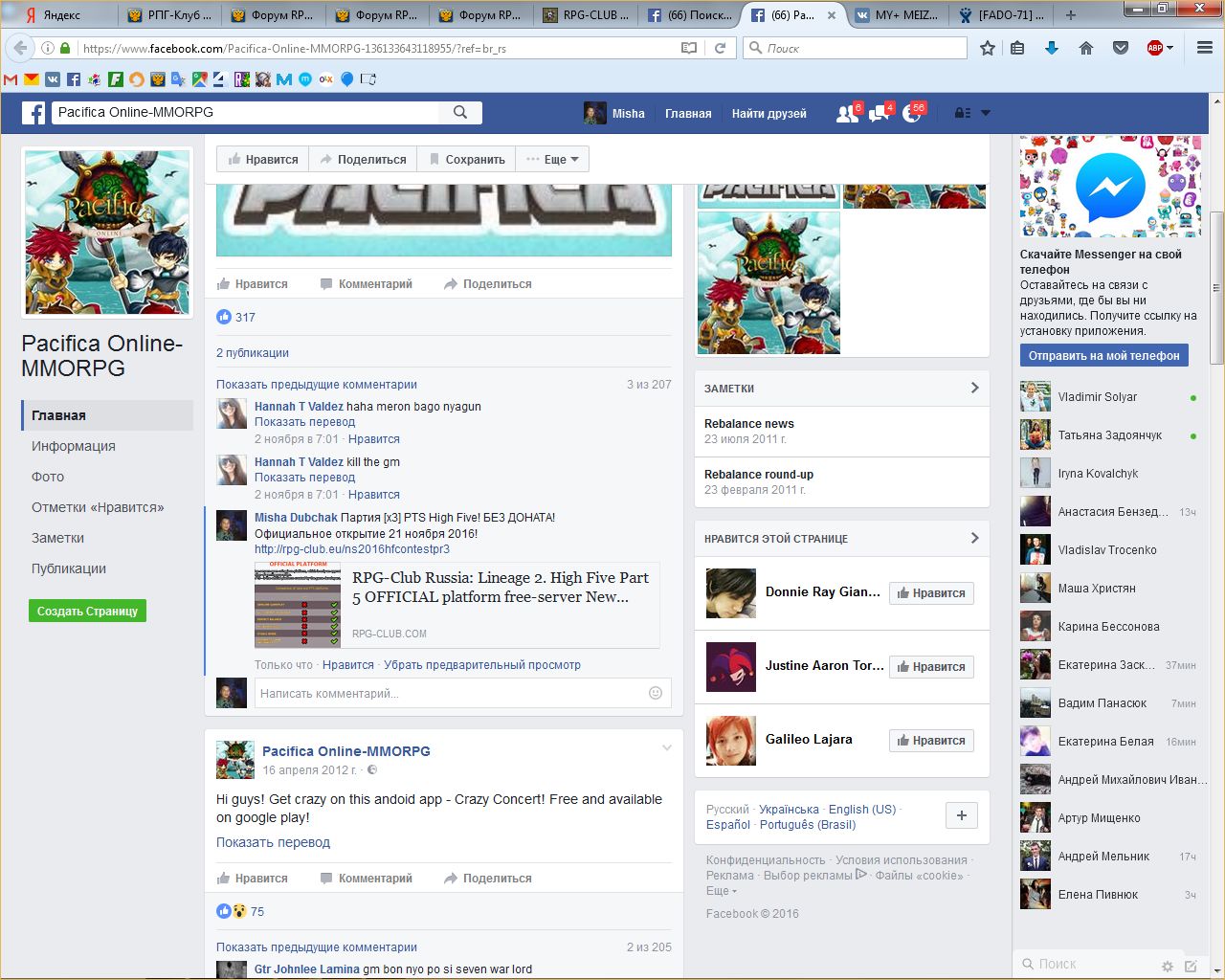Open the OLX bookmark icon
Image resolution: width=1225 pixels, height=980 pixels.
(x=326, y=79)
